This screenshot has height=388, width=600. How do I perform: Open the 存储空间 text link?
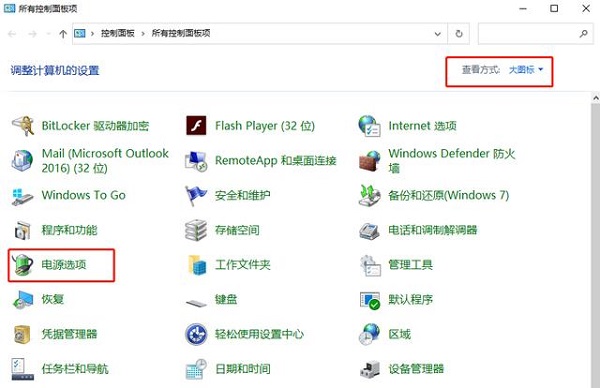237,230
